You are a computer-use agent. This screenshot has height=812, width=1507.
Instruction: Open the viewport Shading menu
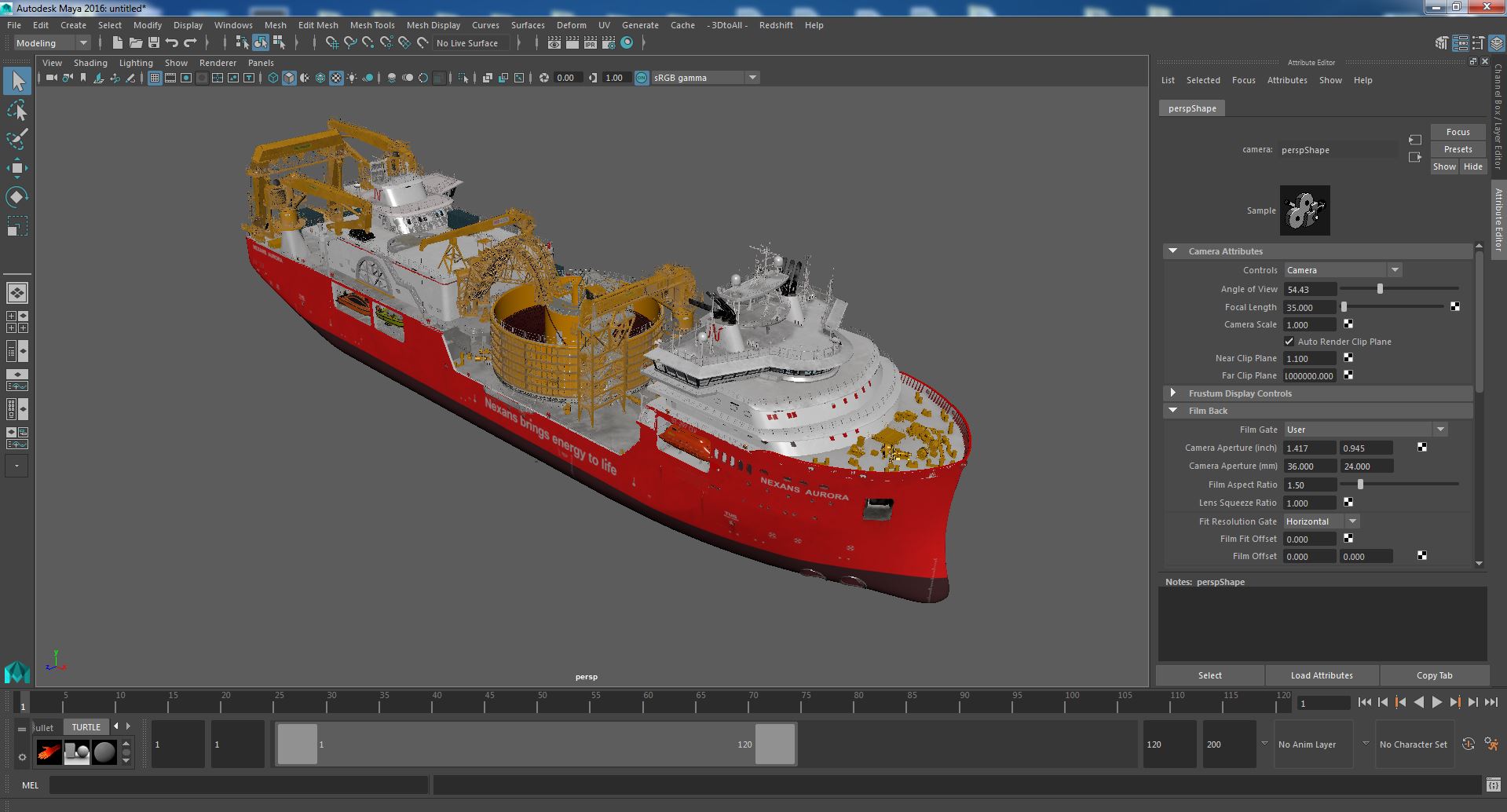90,63
